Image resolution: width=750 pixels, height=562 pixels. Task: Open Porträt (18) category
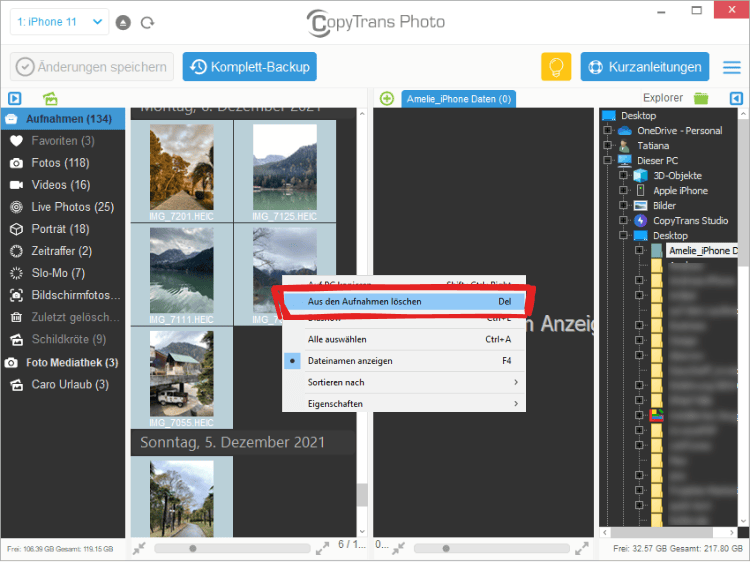pos(63,229)
